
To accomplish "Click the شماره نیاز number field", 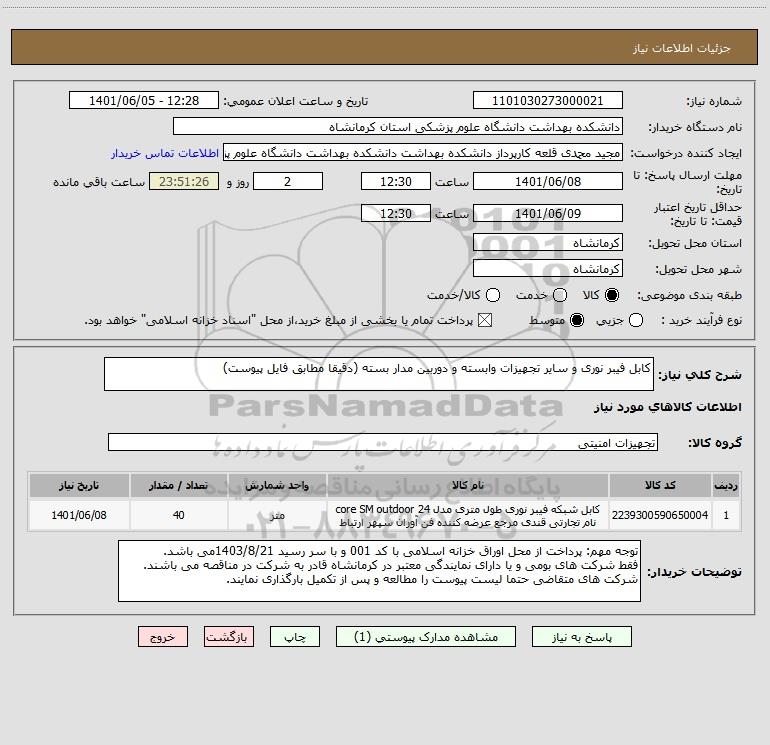I will [x=548, y=101].
